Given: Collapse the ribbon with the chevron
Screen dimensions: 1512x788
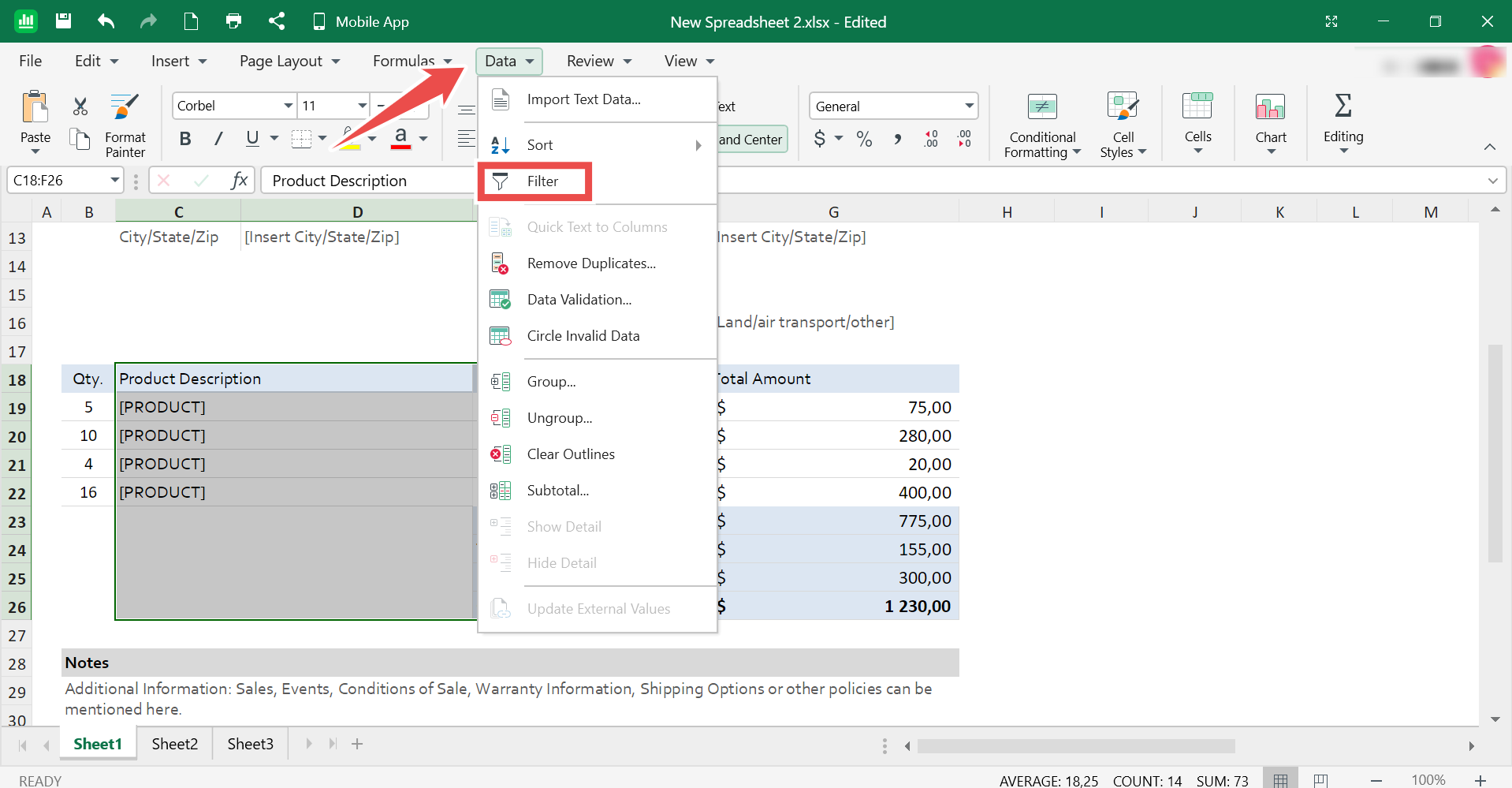Looking at the screenshot, I should 1489,147.
